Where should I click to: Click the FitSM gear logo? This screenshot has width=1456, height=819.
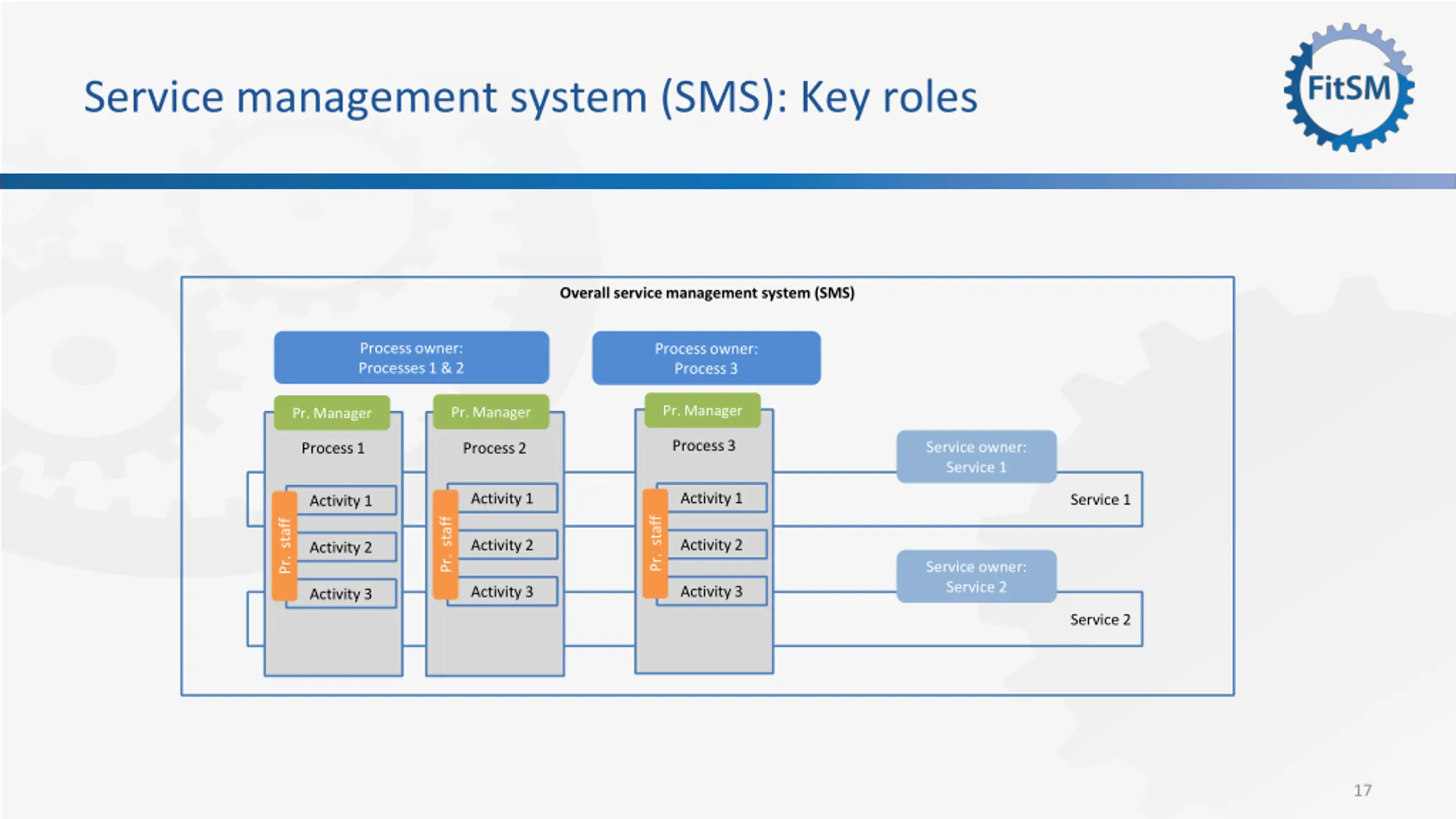[x=1349, y=87]
